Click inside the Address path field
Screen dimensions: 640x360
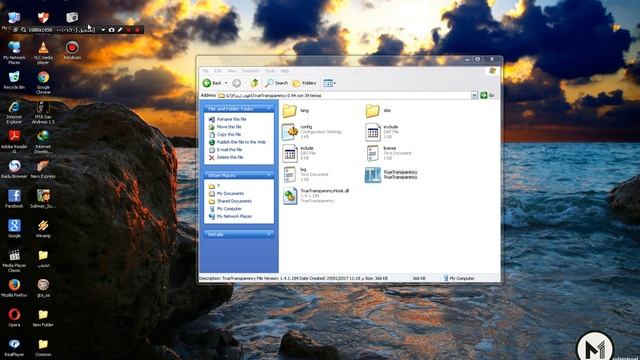click(344, 95)
